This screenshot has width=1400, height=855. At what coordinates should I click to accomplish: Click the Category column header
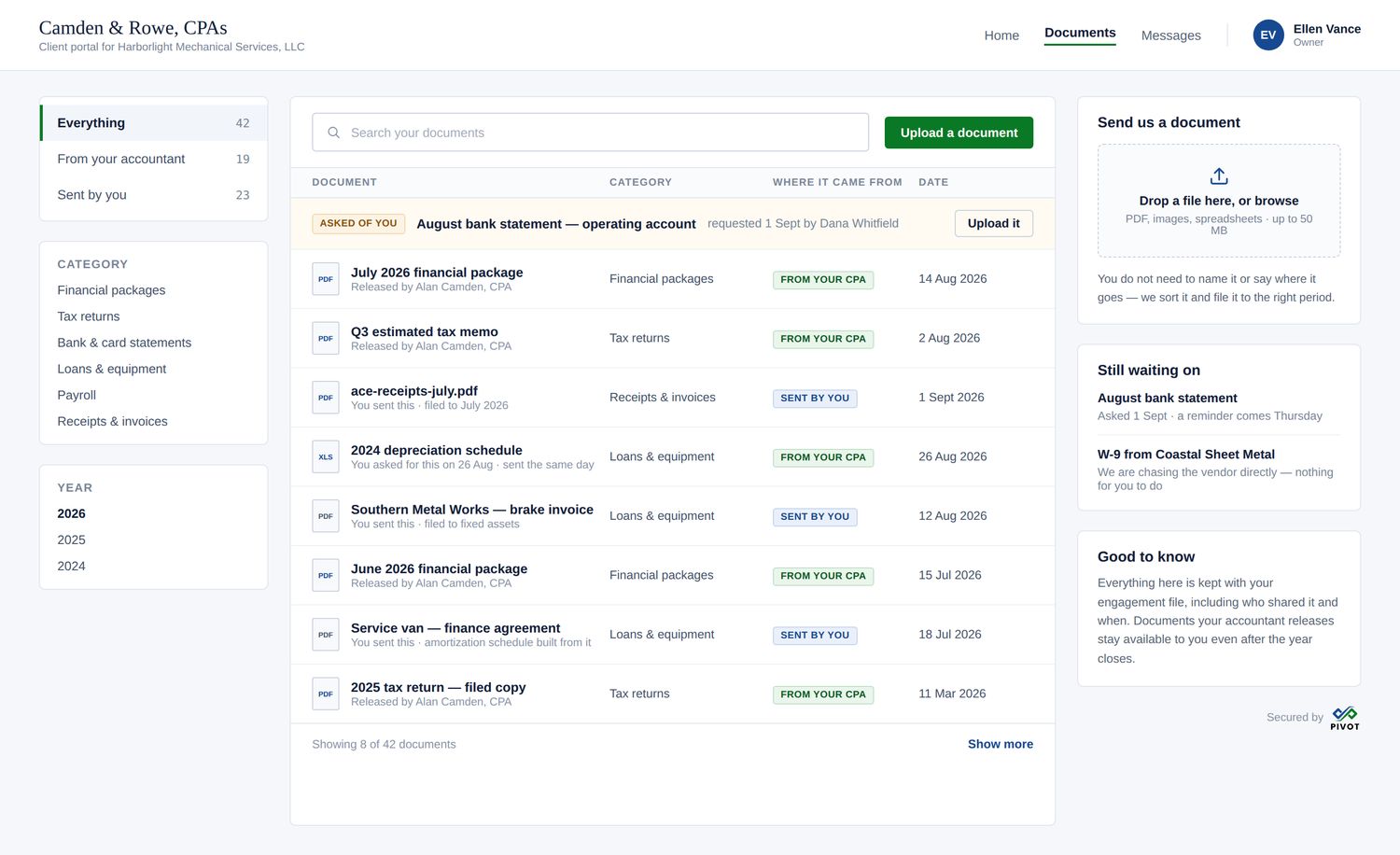click(x=640, y=182)
